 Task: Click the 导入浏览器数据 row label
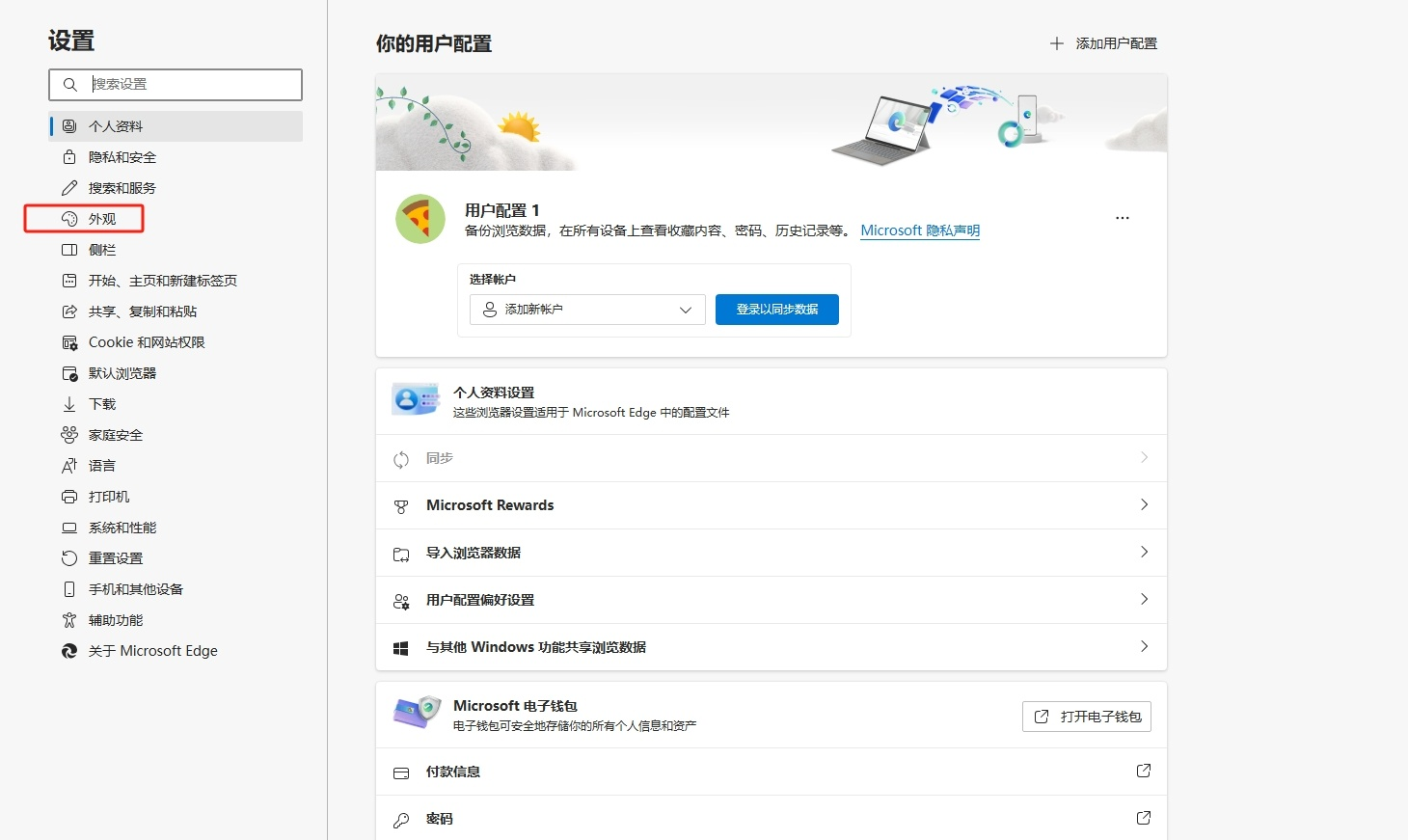click(474, 553)
